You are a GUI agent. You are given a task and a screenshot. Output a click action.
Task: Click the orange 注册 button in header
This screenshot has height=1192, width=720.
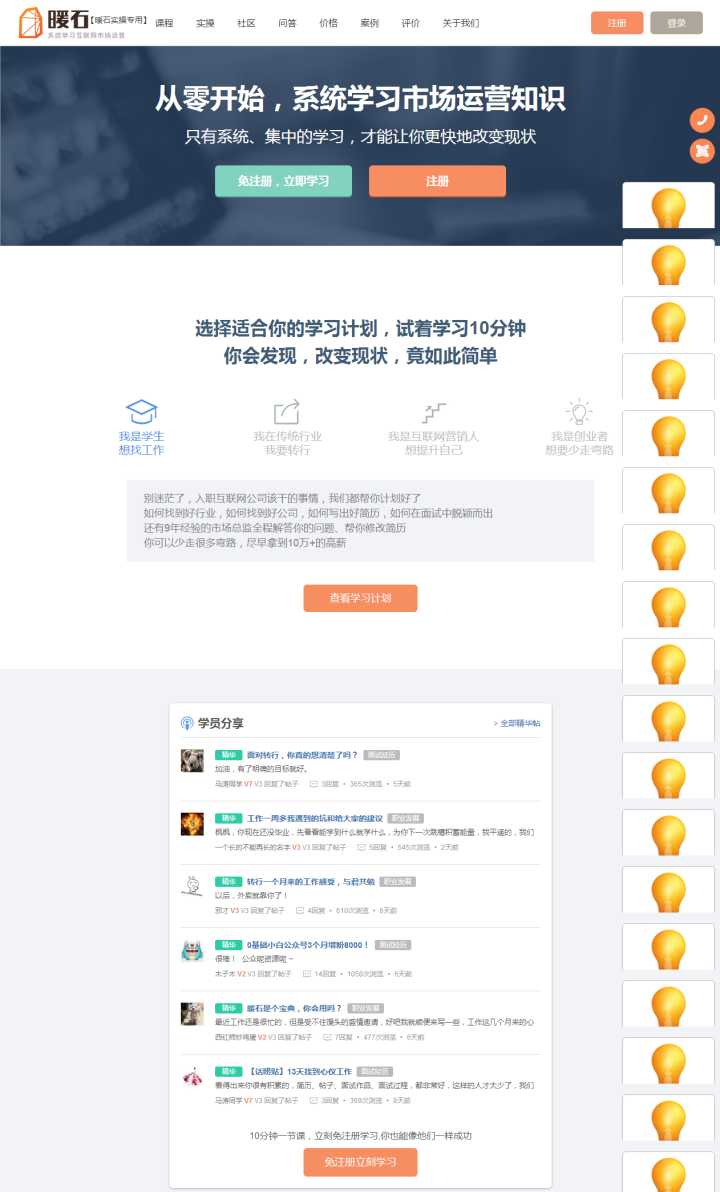point(617,23)
